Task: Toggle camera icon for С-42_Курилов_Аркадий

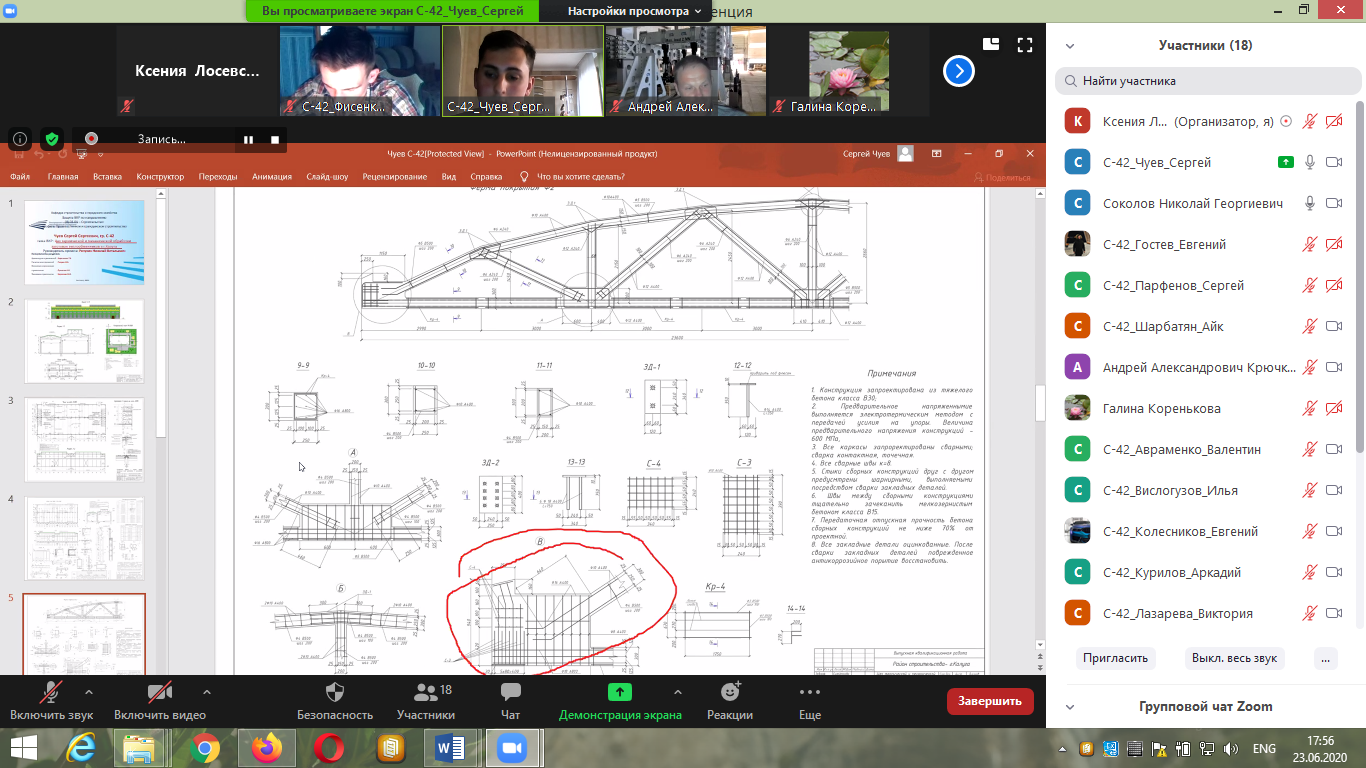Action: click(1334, 572)
